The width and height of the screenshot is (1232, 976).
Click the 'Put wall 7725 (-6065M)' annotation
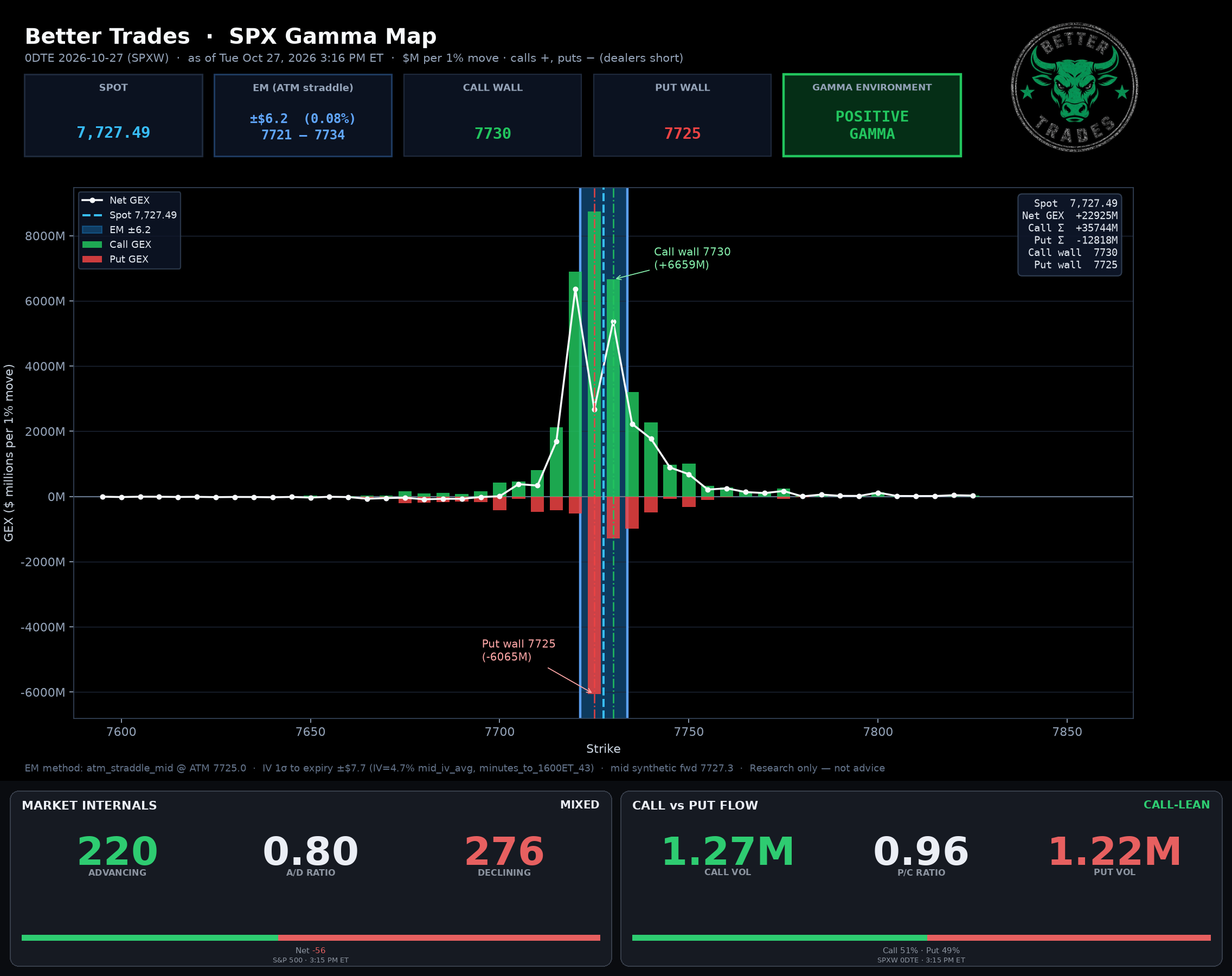coord(518,650)
